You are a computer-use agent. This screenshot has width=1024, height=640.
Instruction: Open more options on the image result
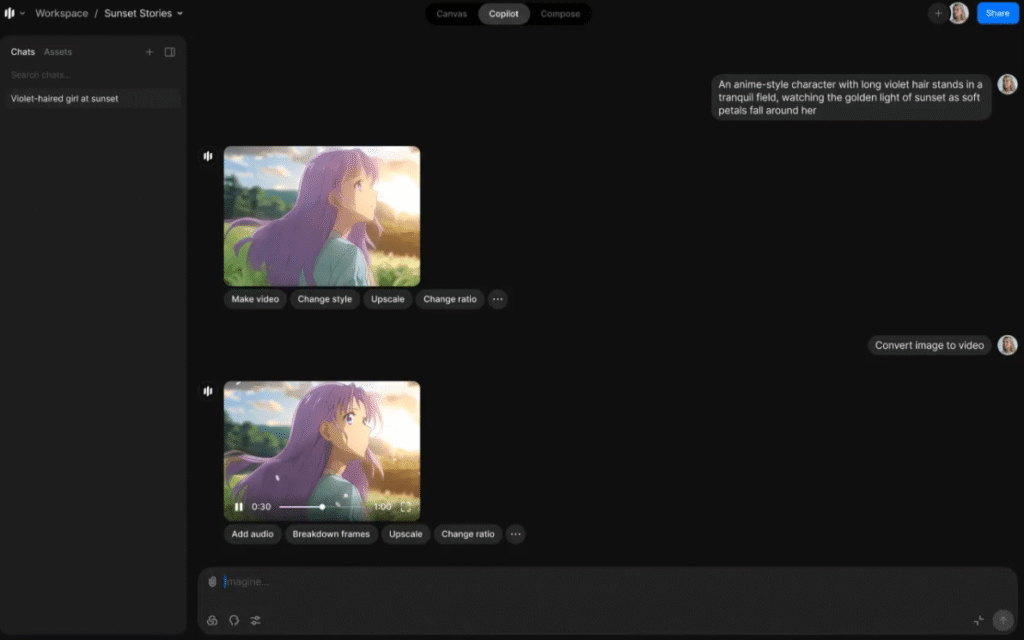tap(497, 299)
